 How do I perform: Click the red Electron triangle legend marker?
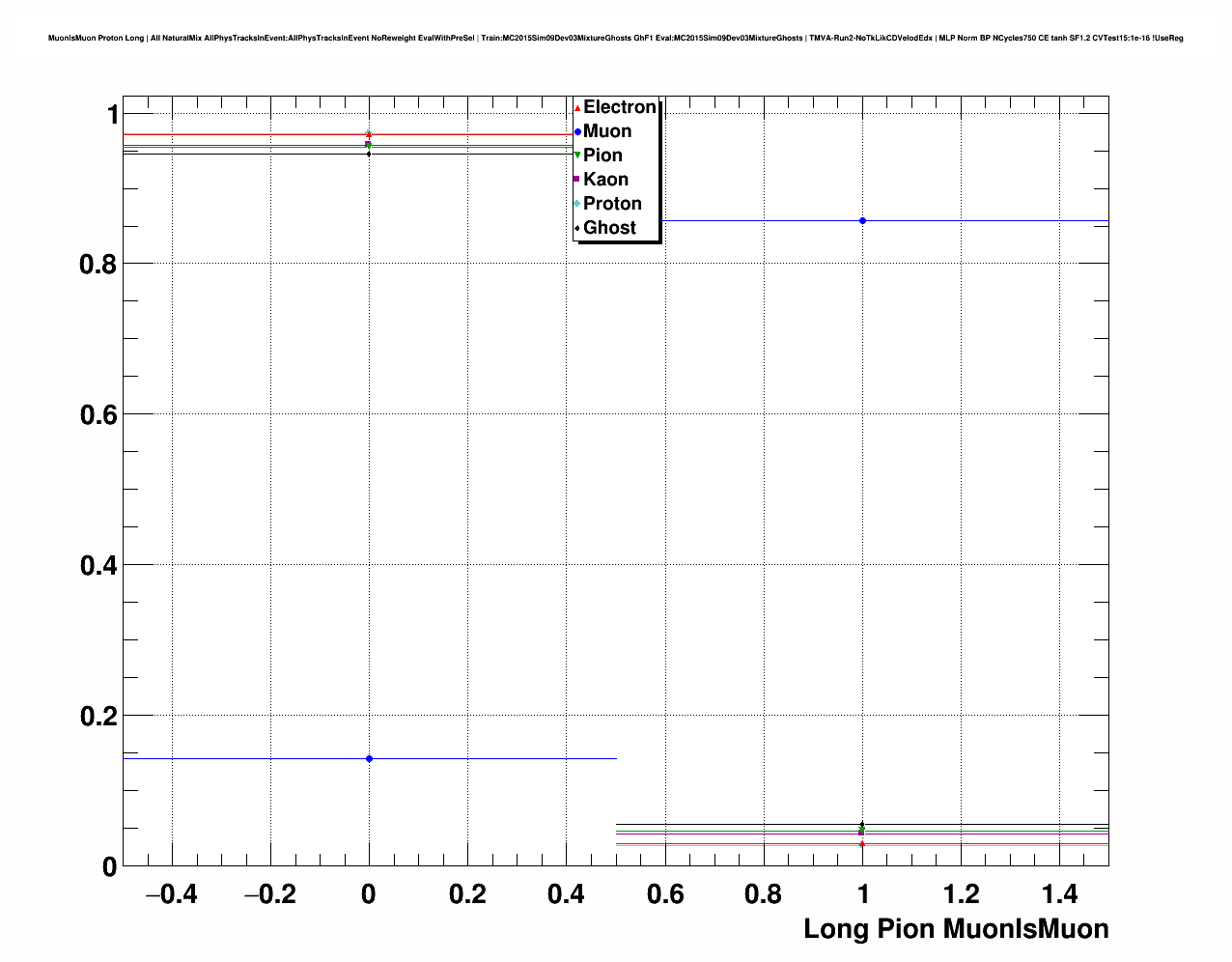577,108
